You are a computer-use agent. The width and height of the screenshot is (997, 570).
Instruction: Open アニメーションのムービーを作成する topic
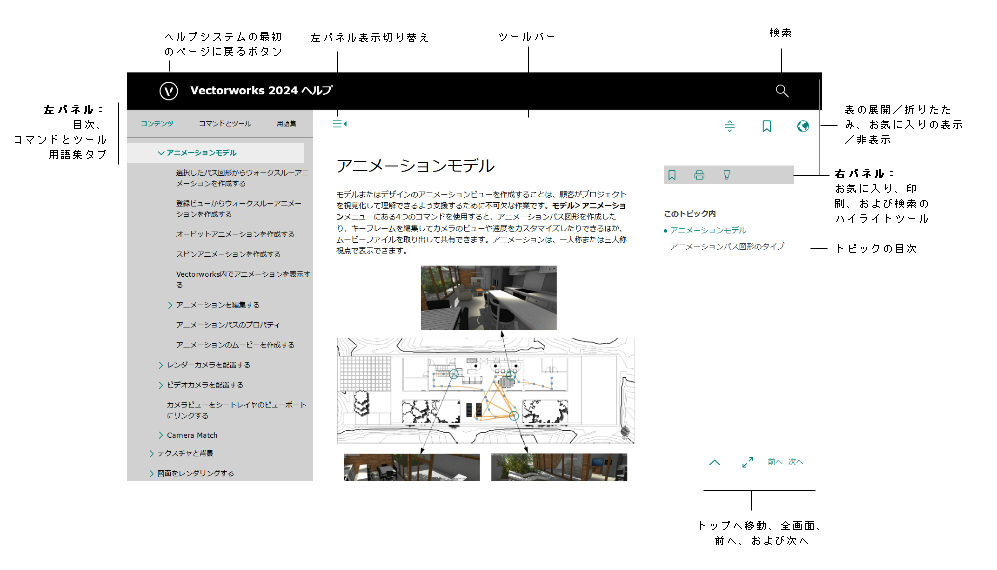pos(235,345)
